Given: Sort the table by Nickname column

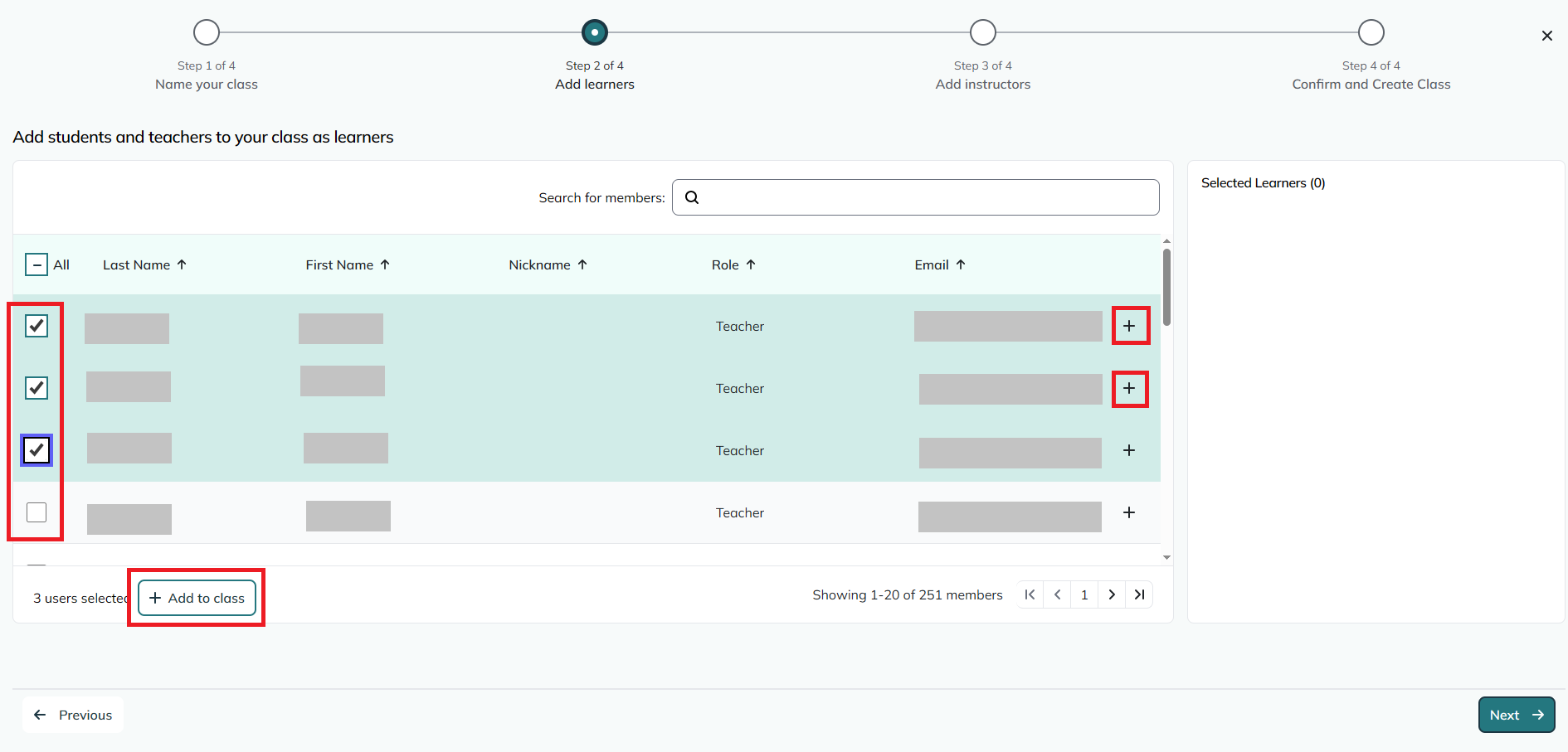Looking at the screenshot, I should click(x=548, y=264).
